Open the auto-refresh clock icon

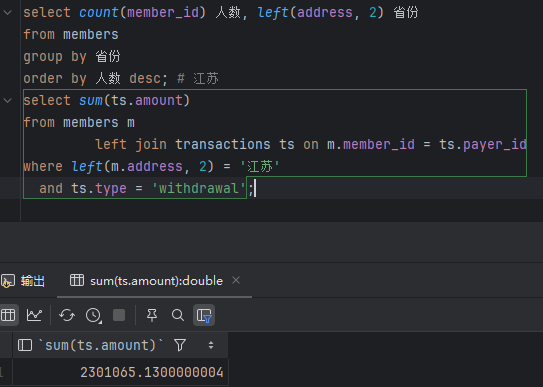(x=94, y=315)
